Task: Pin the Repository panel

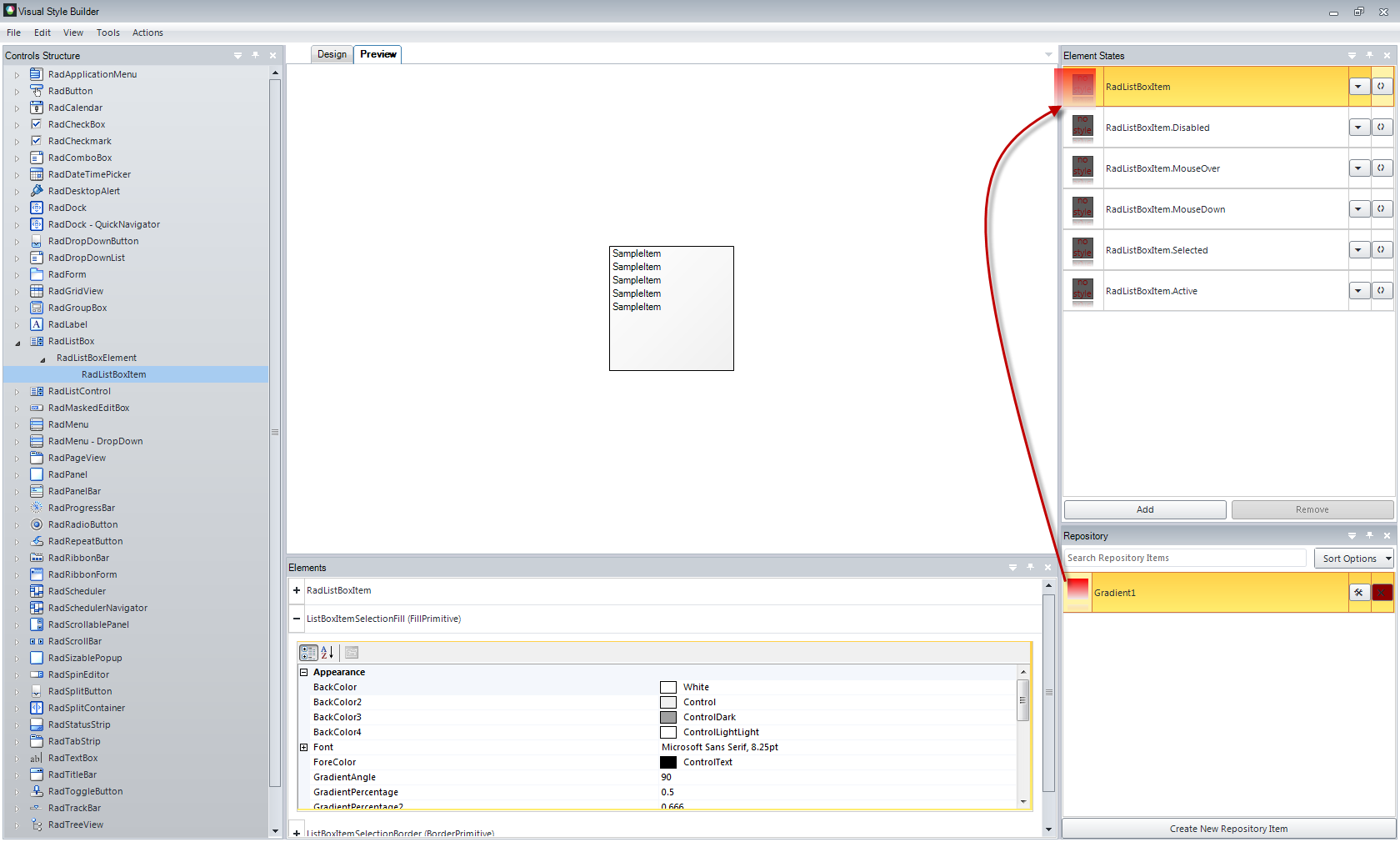Action: 1369,536
